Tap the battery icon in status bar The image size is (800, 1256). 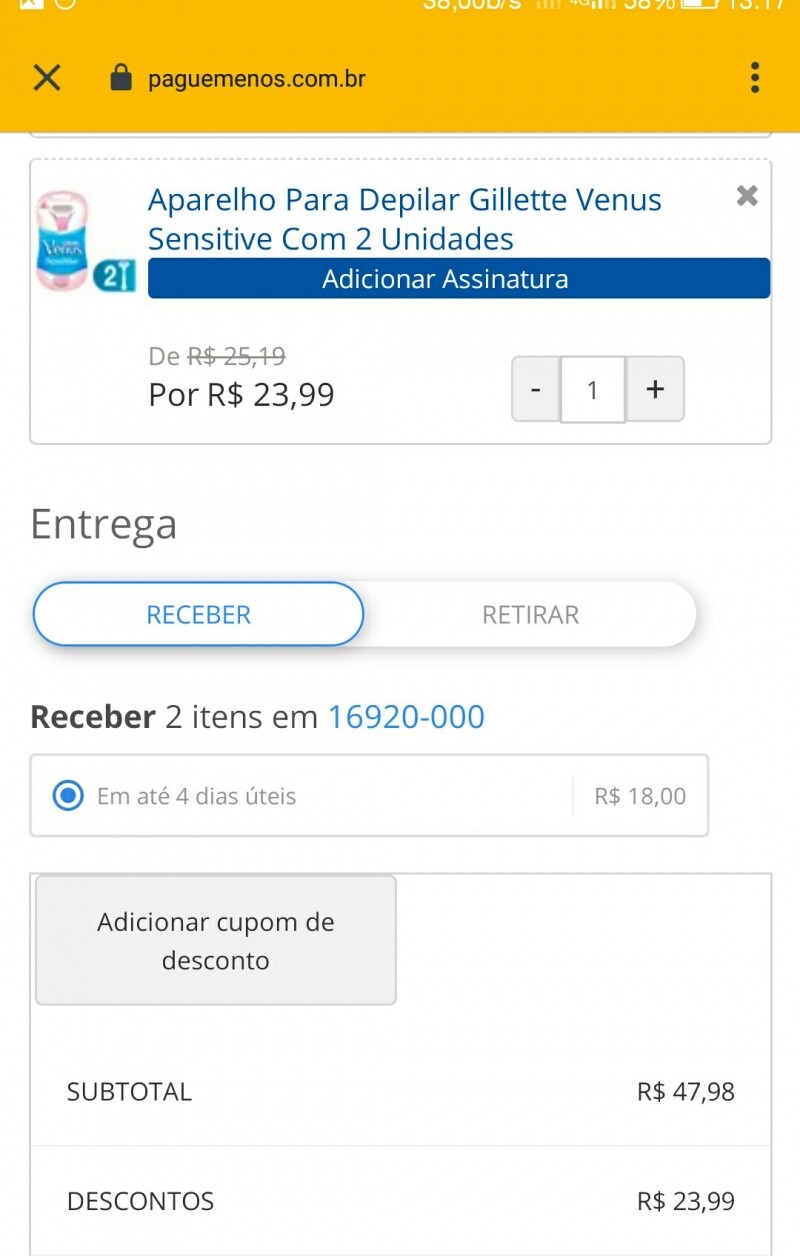pyautogui.click(x=699, y=4)
